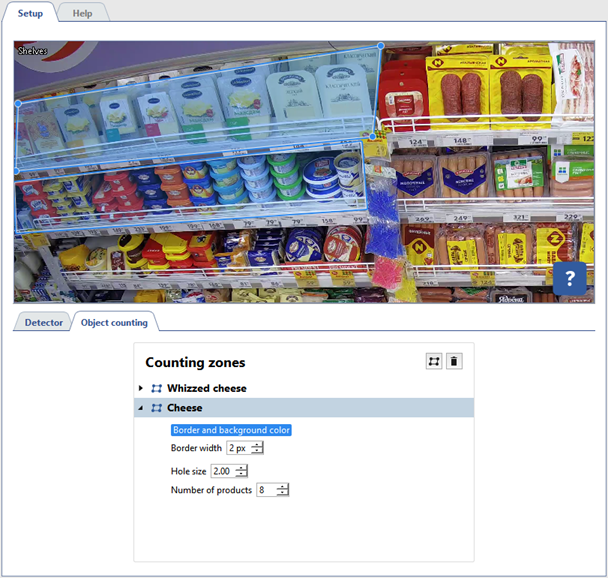Switch to the Detector tab
608x578 pixels.
tap(44, 322)
